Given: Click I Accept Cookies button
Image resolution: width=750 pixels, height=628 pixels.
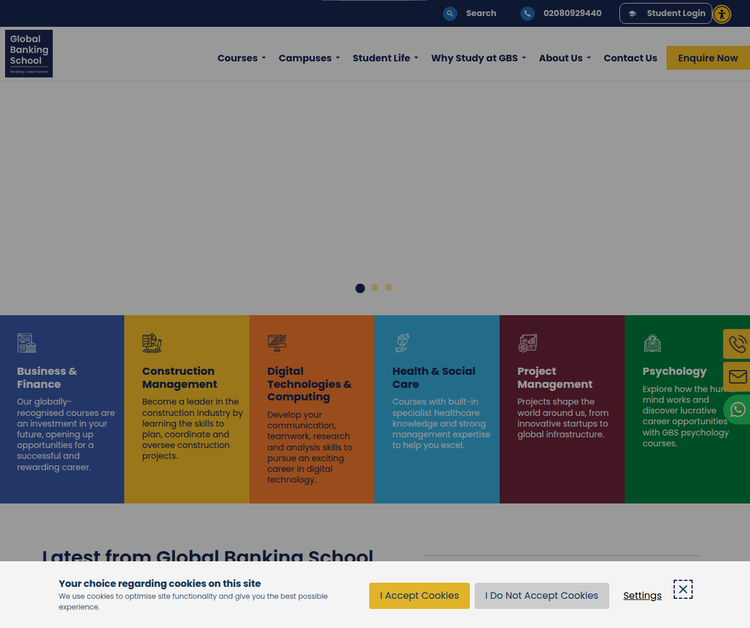Looking at the screenshot, I should [x=419, y=595].
